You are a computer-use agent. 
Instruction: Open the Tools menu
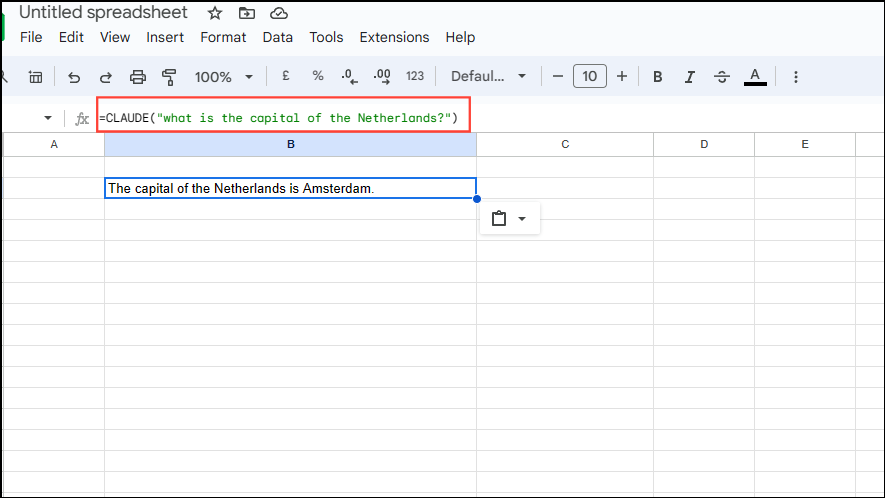click(326, 37)
